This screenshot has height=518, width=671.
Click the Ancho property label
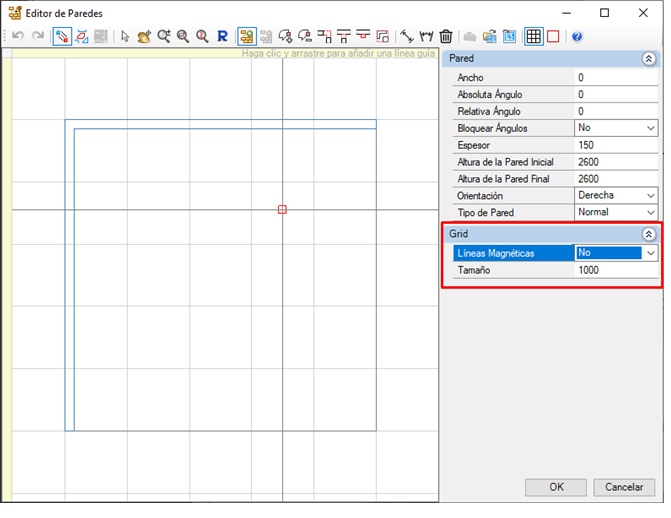(x=470, y=77)
